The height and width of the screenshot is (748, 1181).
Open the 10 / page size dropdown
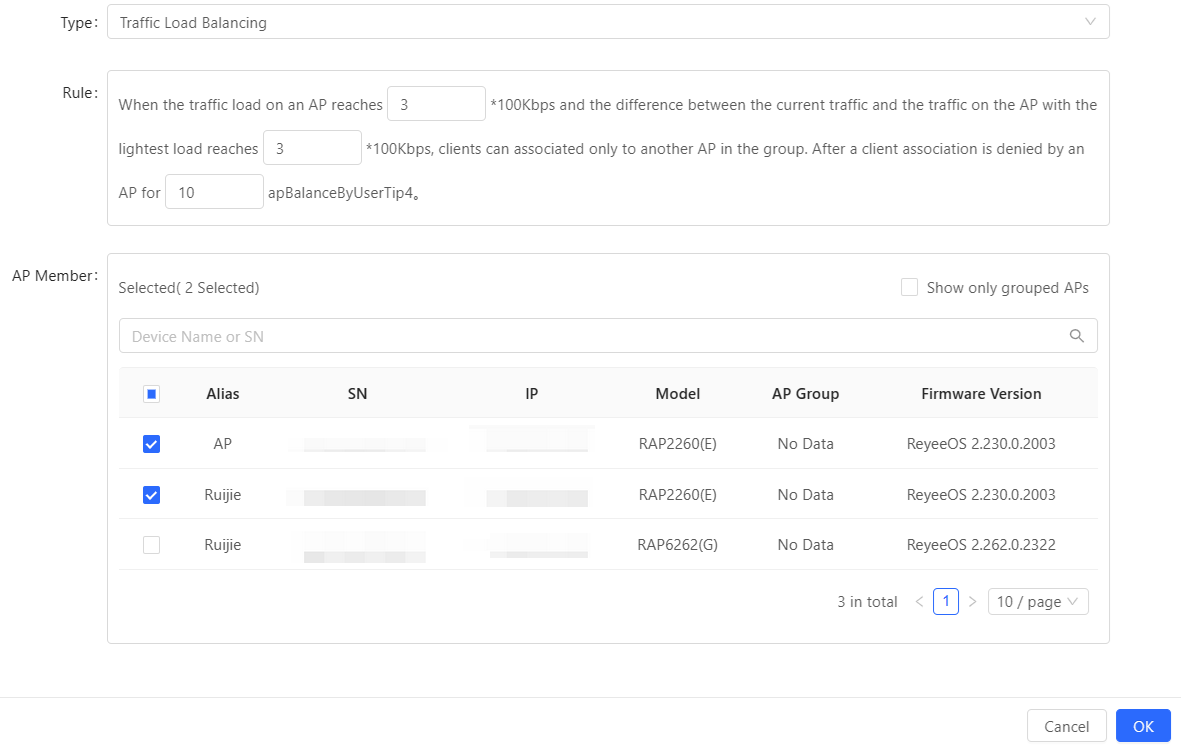(x=1037, y=602)
